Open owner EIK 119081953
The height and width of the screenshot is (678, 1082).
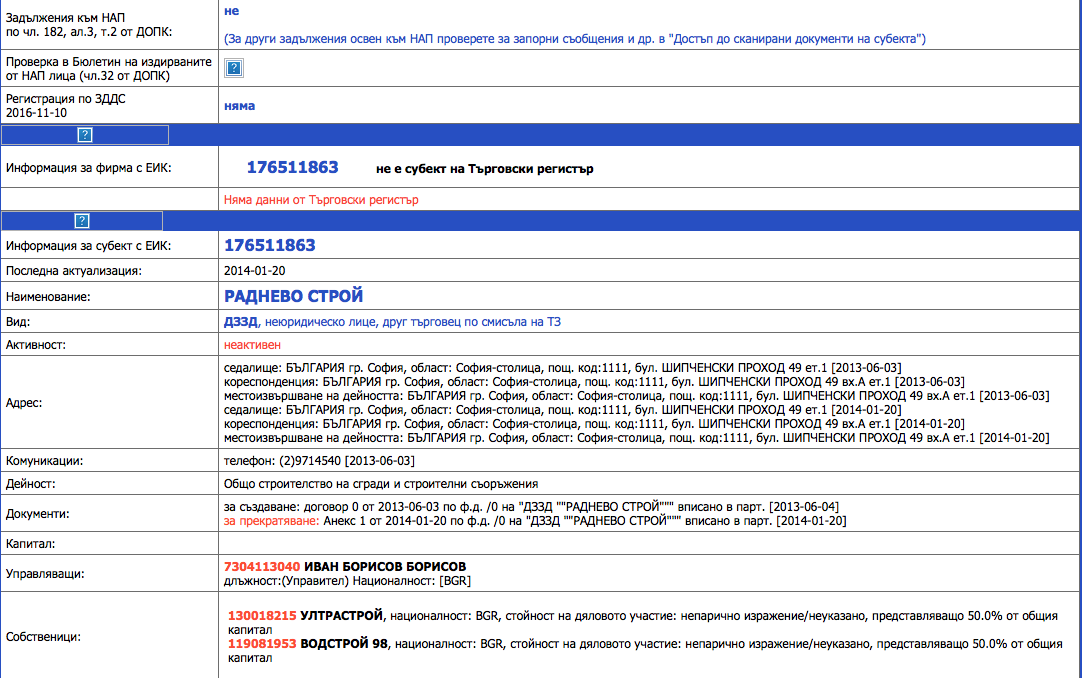263,644
